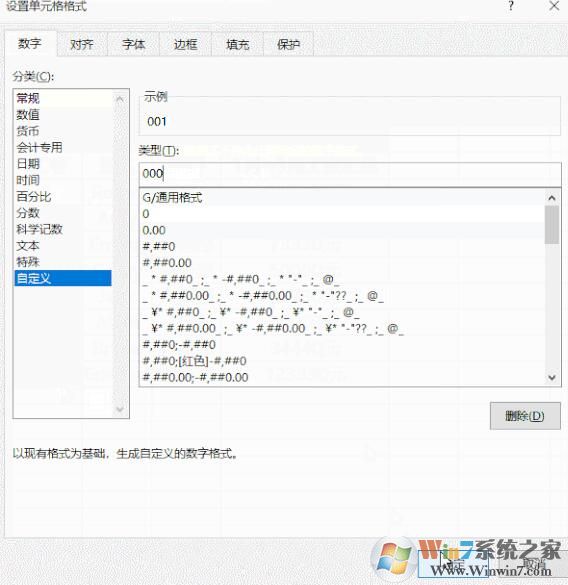Click the type list scroll down arrow
Image resolution: width=568 pixels, height=585 pixels.
pyautogui.click(x=552, y=378)
